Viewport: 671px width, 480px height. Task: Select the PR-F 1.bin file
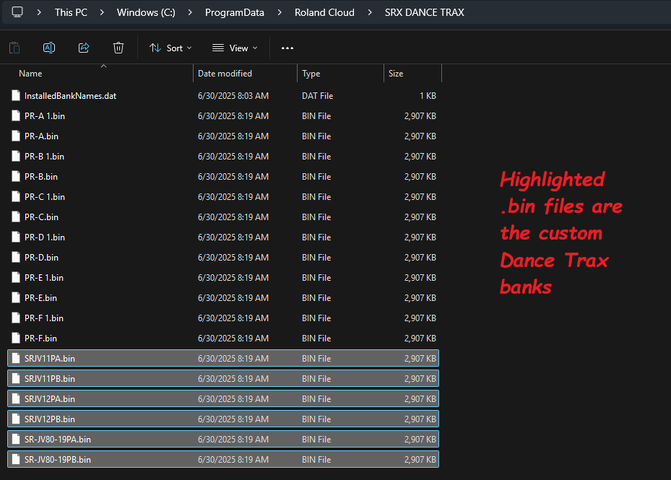(x=223, y=318)
